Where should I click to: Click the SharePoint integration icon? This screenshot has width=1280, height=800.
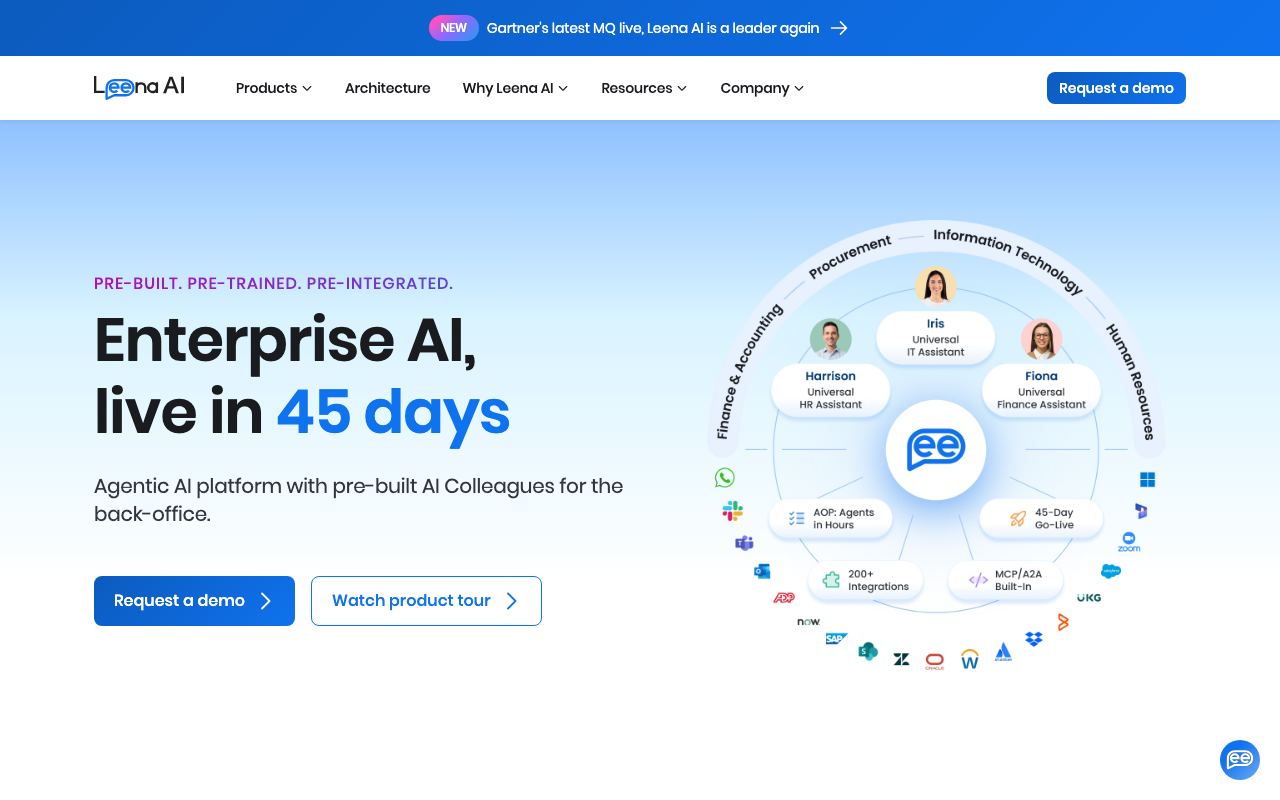tap(868, 652)
